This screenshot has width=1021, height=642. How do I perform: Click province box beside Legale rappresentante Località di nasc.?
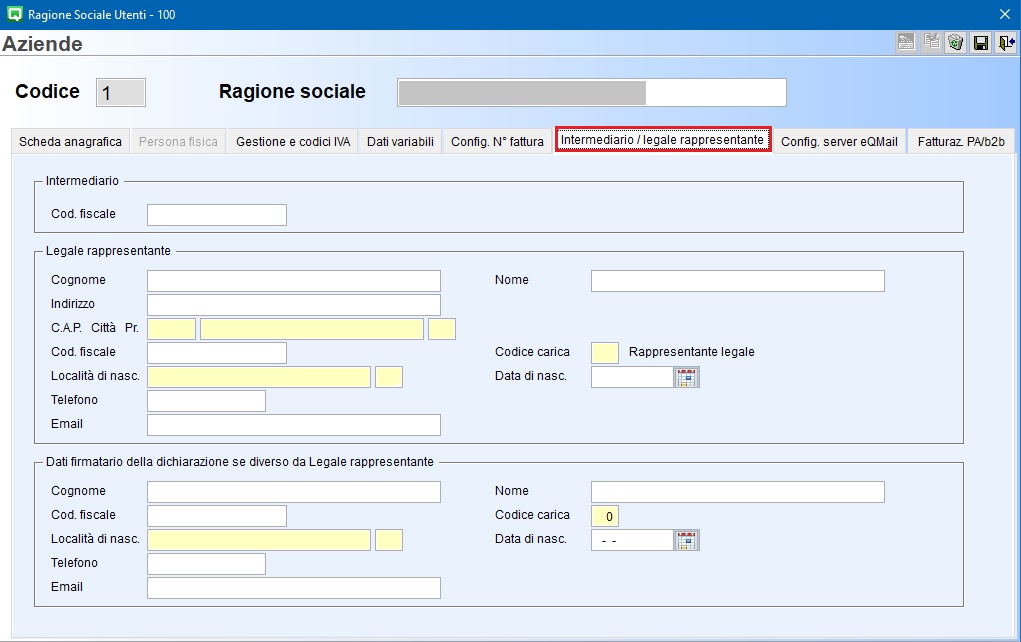click(x=389, y=377)
